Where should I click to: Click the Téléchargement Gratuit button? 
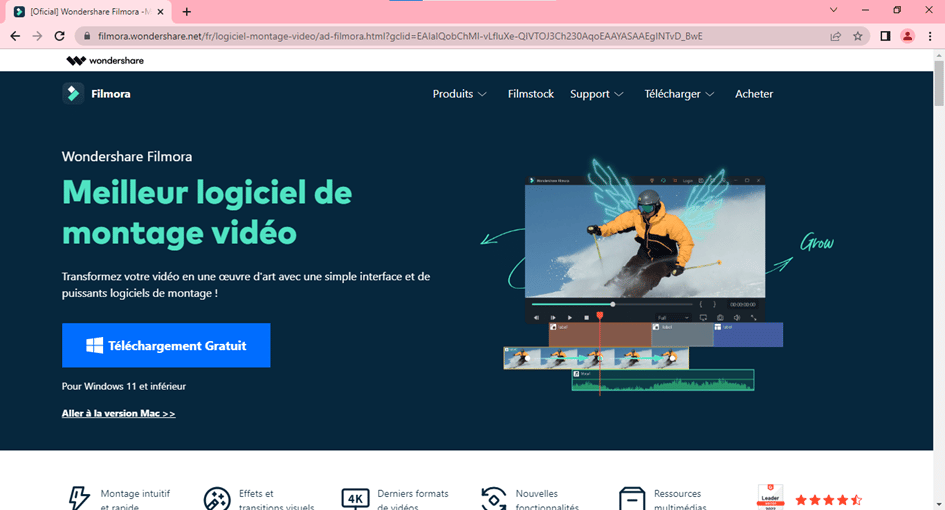tap(166, 345)
